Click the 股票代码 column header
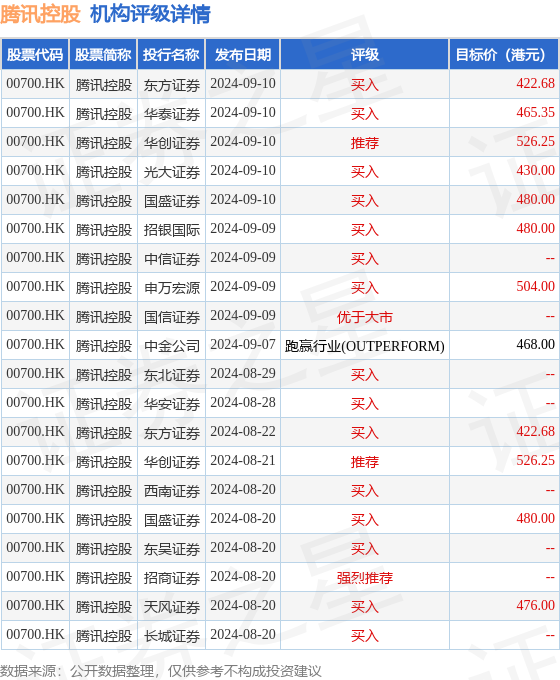The width and height of the screenshot is (560, 680). point(35,55)
